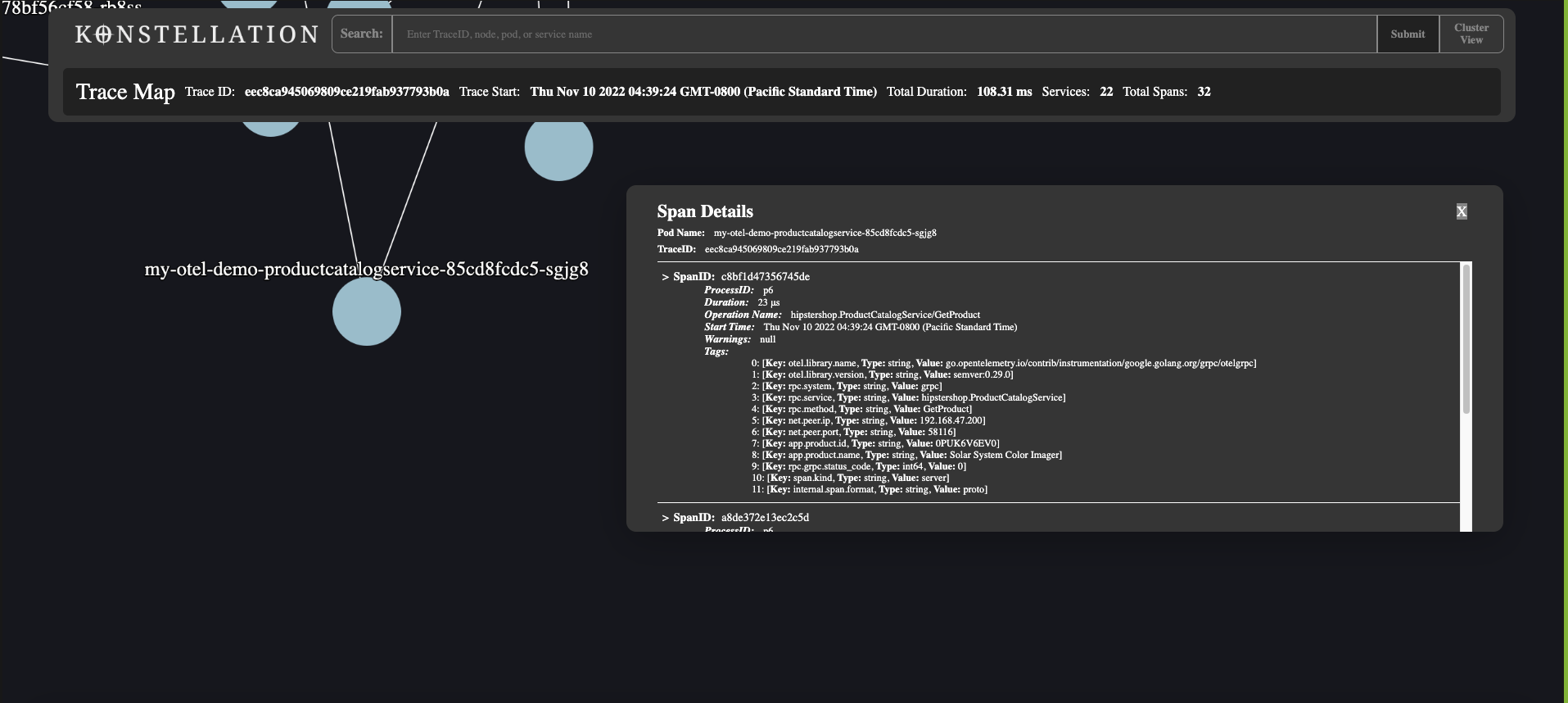Click the span Start Time value

point(890,327)
